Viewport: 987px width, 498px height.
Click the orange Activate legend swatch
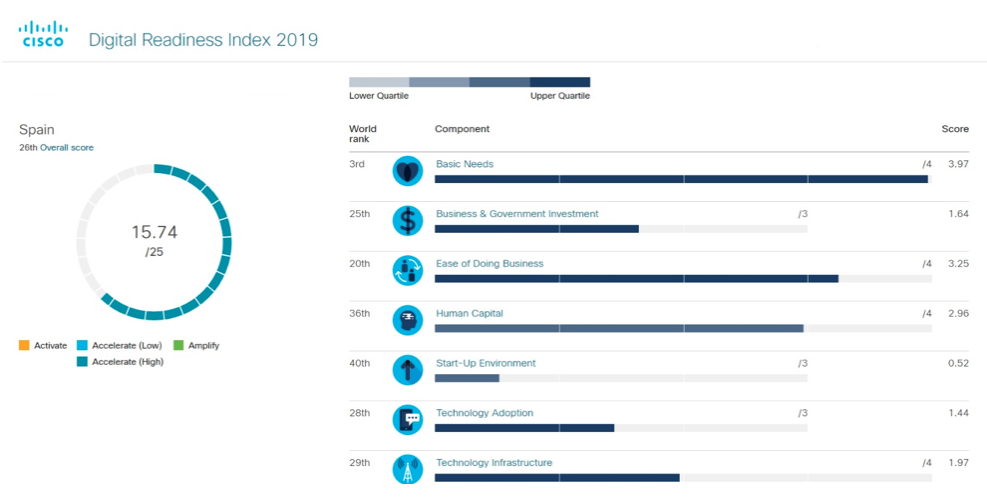[x=24, y=345]
